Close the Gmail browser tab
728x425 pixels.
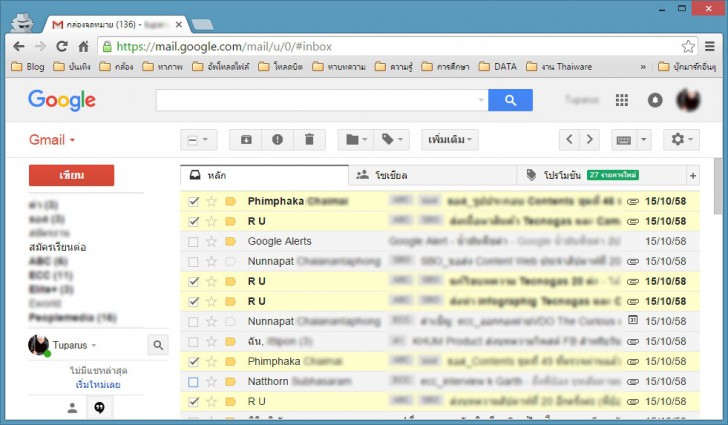coord(179,25)
